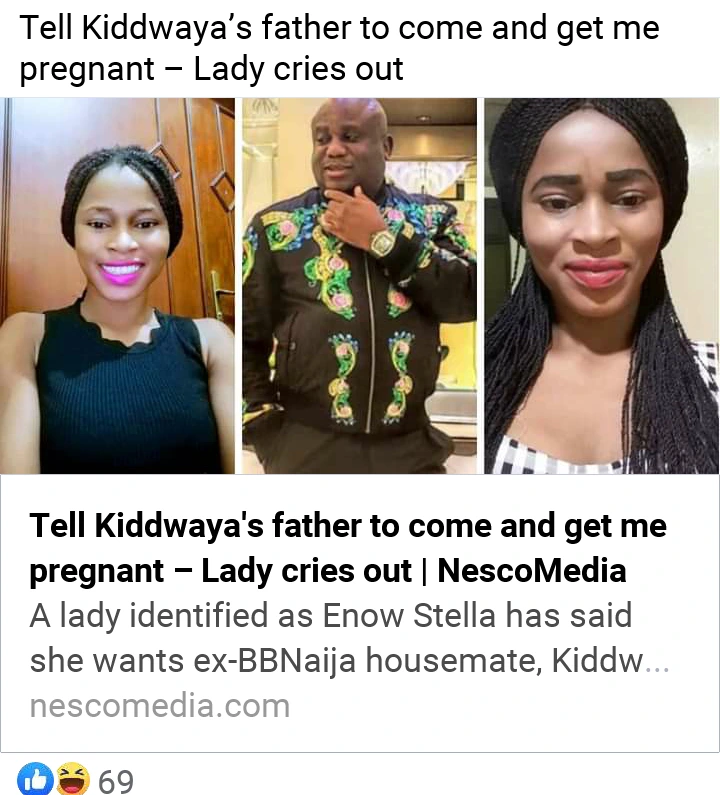Click the Haha laughing reaction icon
This screenshot has width=720, height=795.
(x=72, y=778)
